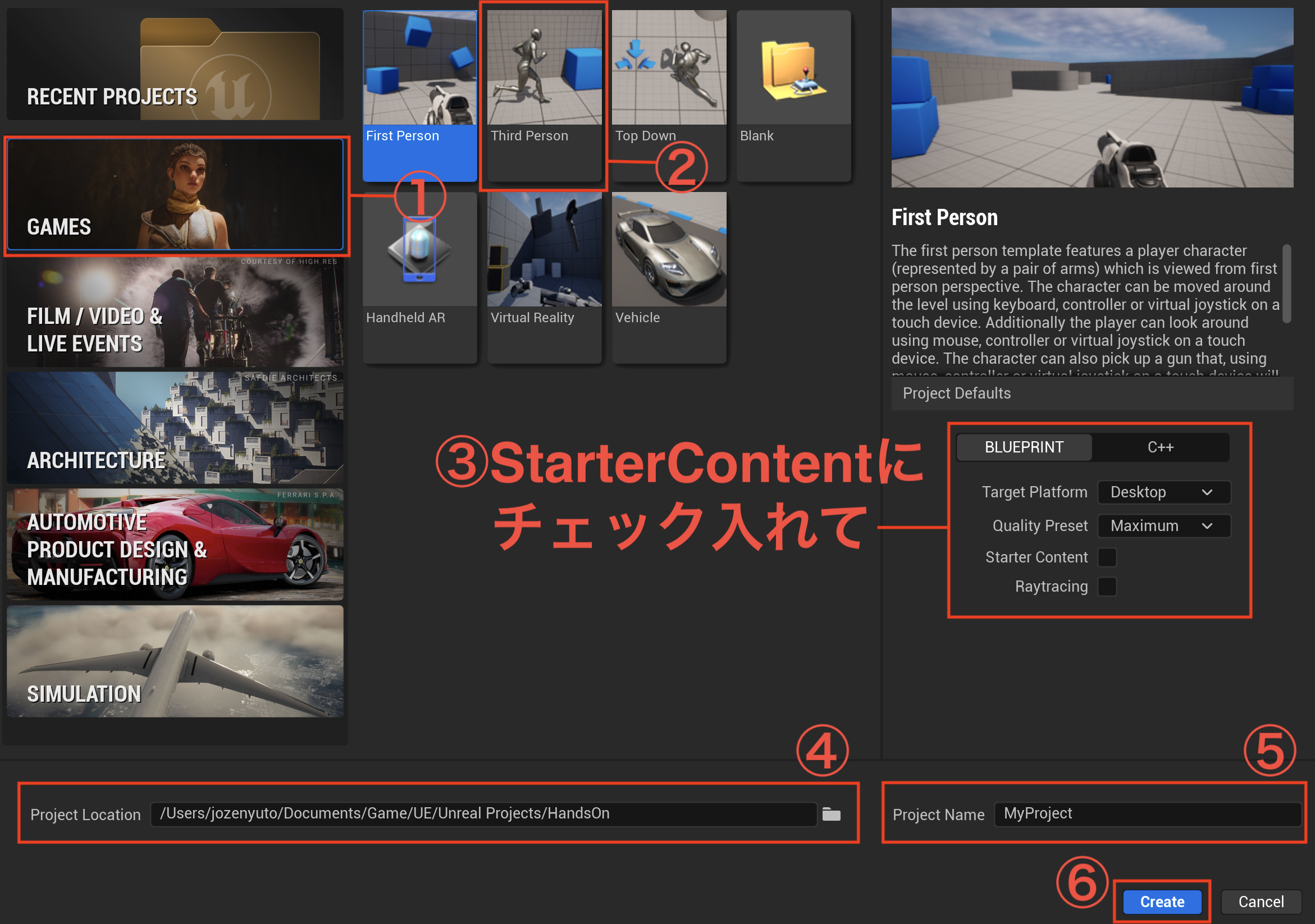Click the Project Defaults header
Image resolution: width=1315 pixels, height=924 pixels.
(x=1092, y=394)
